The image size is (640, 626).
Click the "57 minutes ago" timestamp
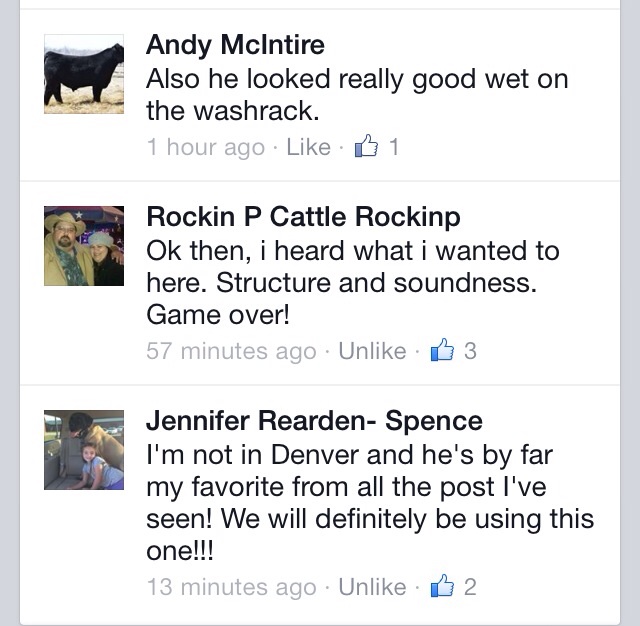pyautogui.click(x=231, y=351)
